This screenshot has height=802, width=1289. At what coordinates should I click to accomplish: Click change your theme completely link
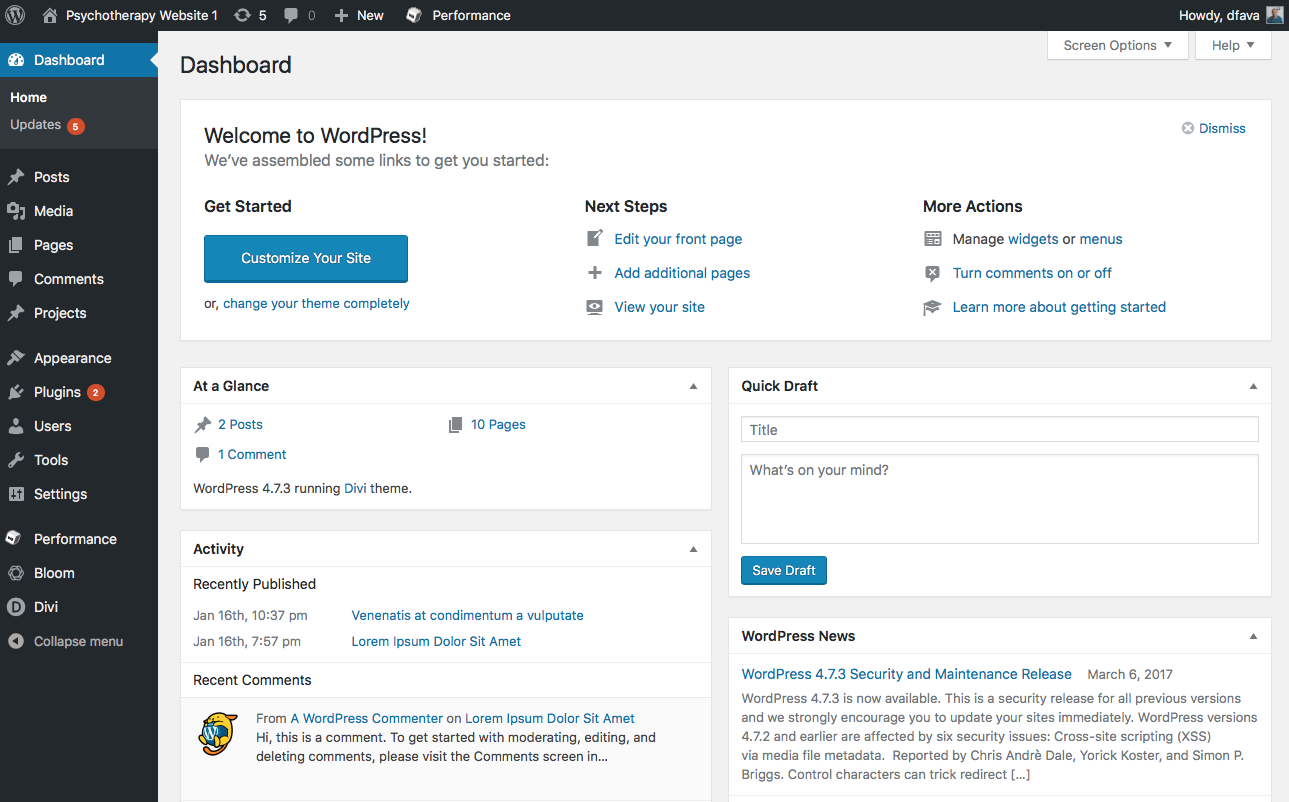[x=316, y=303]
